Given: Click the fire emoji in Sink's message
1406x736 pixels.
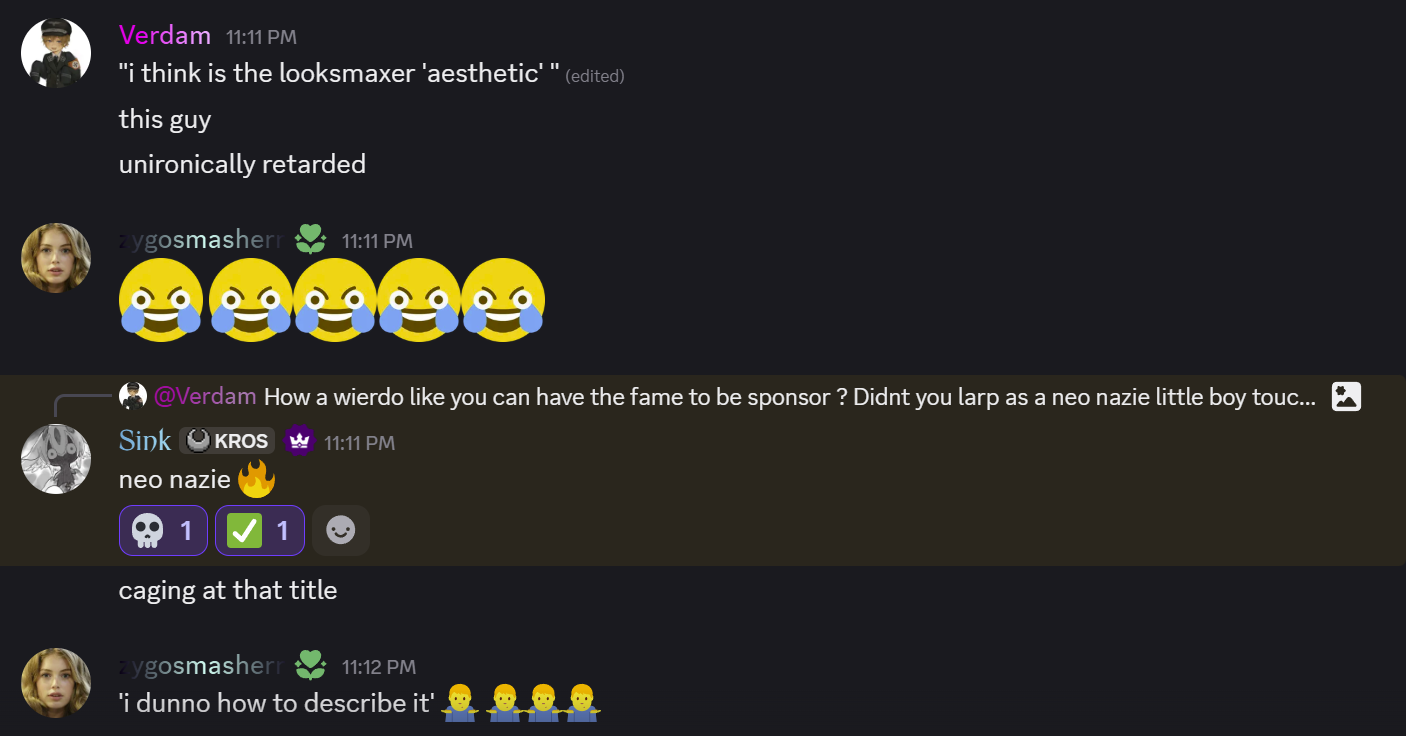Looking at the screenshot, I should (257, 479).
